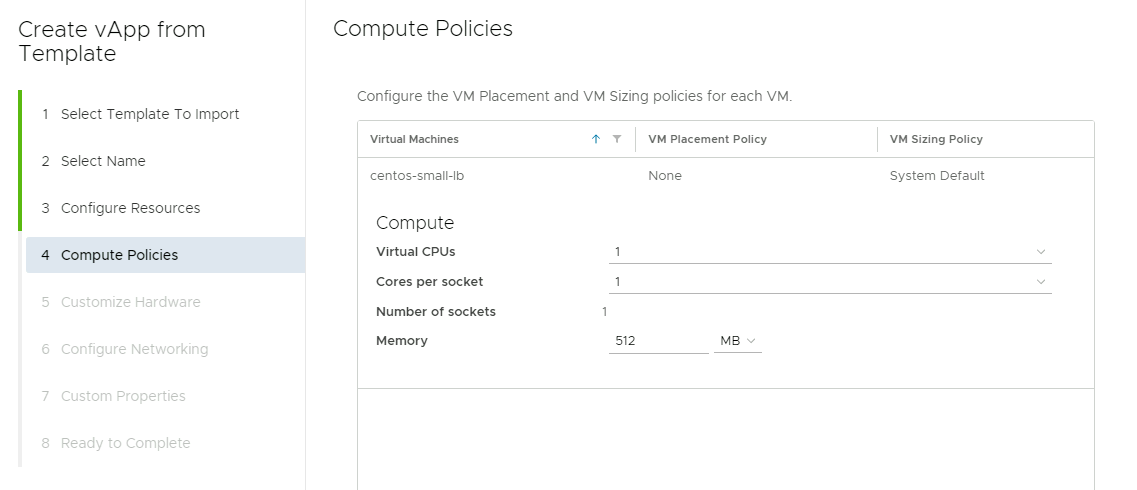The image size is (1137, 490).
Task: Click the None placement policy cell
Action: pyautogui.click(x=665, y=176)
